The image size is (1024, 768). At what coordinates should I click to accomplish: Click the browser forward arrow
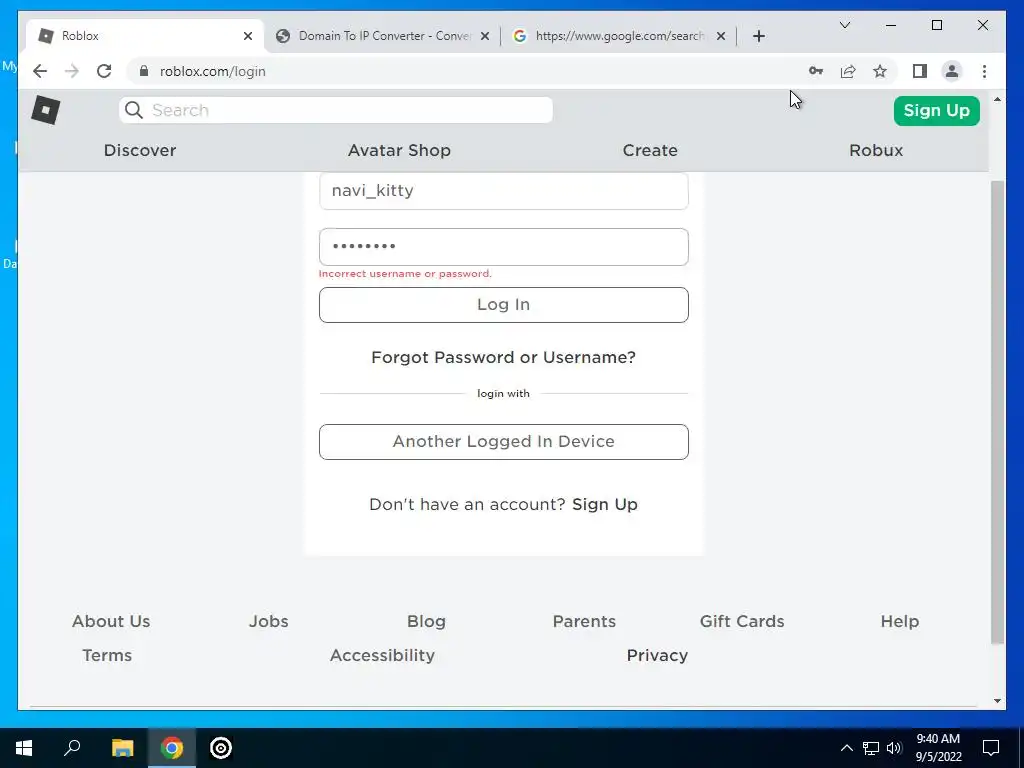pos(72,71)
